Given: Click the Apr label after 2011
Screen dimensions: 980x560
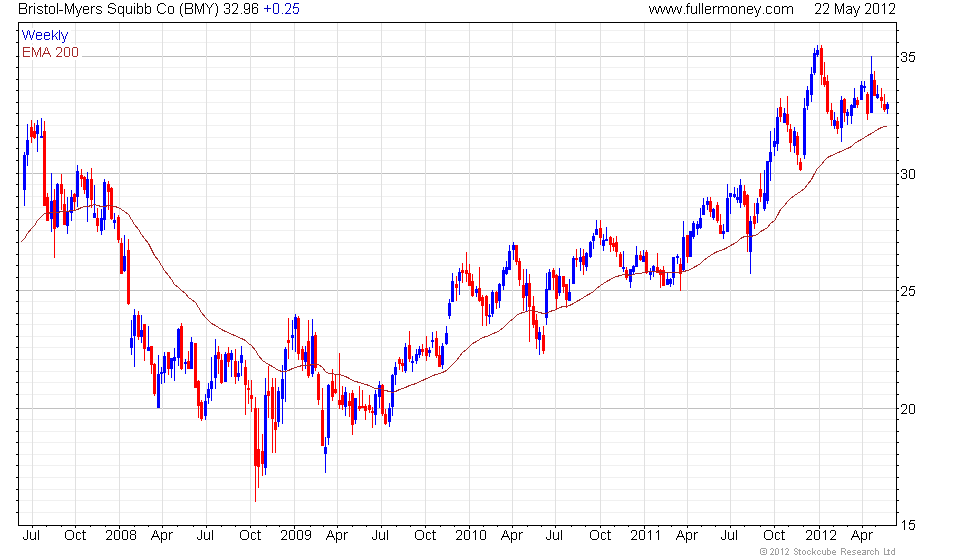Looking at the screenshot, I should [687, 536].
